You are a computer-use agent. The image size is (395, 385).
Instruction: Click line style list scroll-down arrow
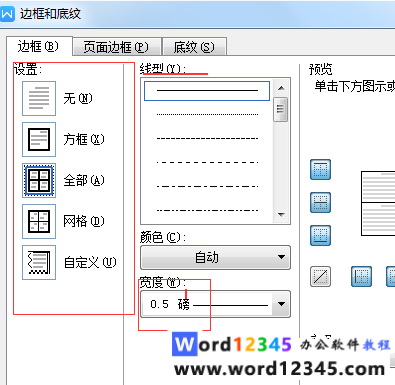point(281,214)
